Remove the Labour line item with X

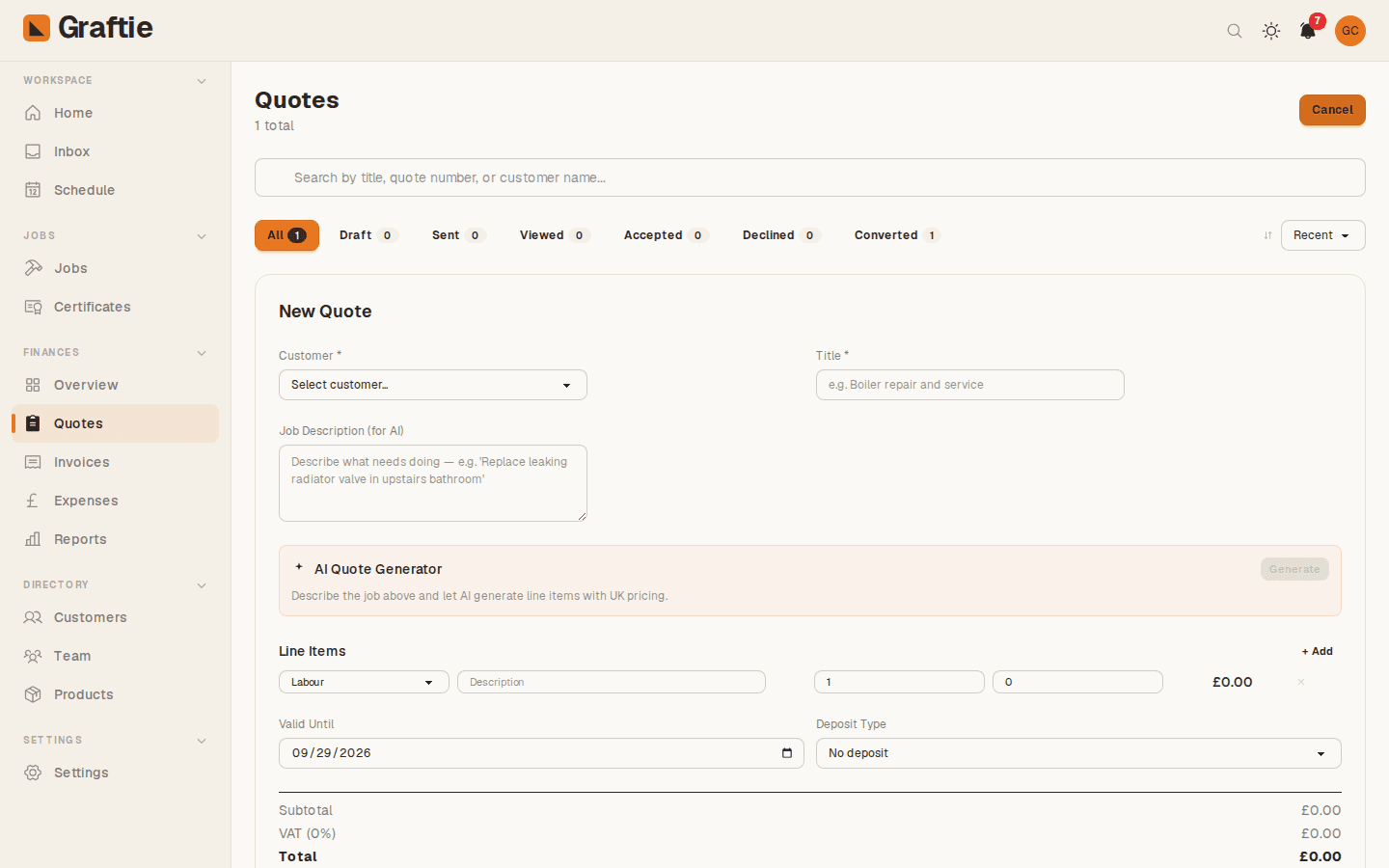(1301, 682)
